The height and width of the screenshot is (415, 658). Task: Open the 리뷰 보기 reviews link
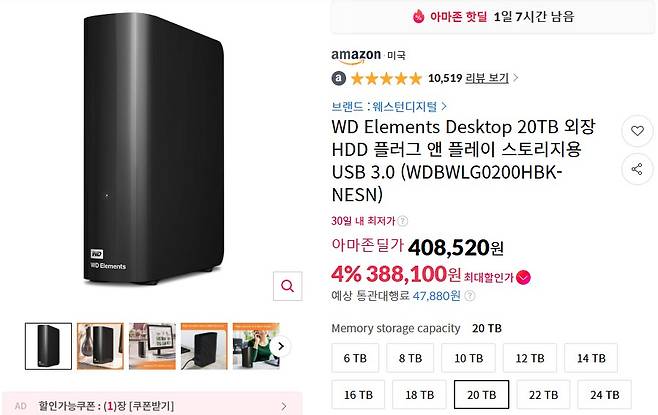tap(487, 78)
